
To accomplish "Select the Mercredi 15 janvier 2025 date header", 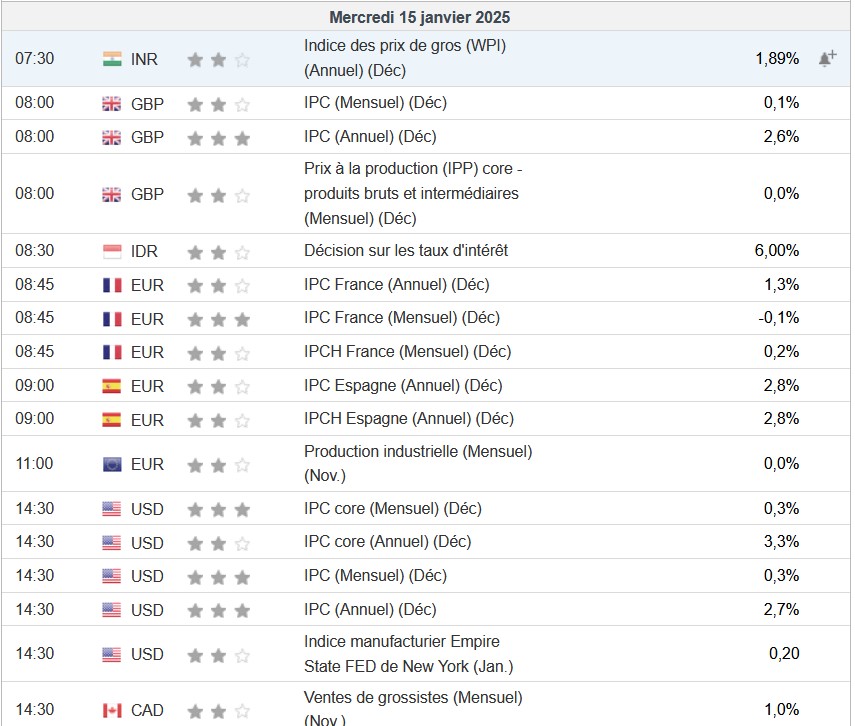I will [x=420, y=17].
